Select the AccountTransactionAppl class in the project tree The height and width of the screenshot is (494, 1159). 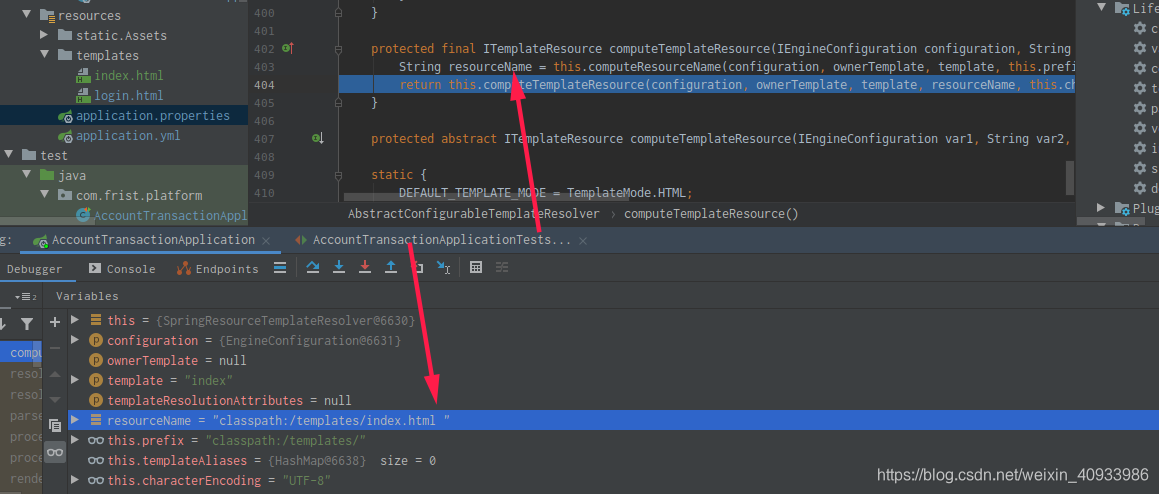pos(171,215)
